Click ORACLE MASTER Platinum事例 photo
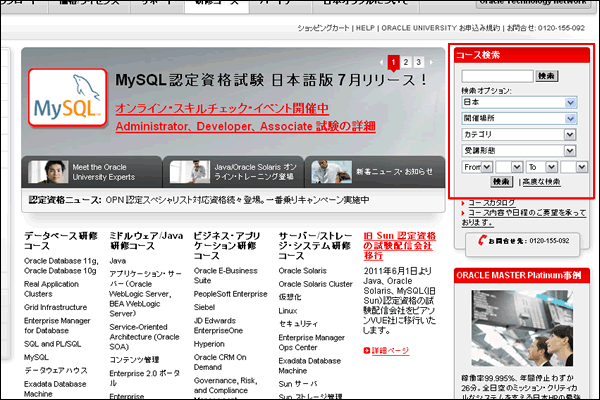 [522, 328]
